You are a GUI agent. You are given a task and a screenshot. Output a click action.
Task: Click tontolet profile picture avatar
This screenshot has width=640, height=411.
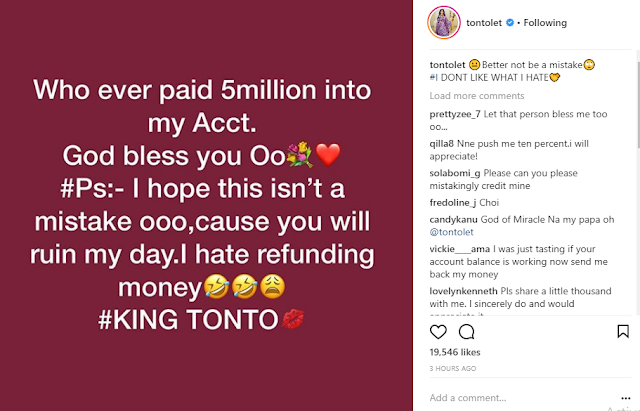pos(444,22)
